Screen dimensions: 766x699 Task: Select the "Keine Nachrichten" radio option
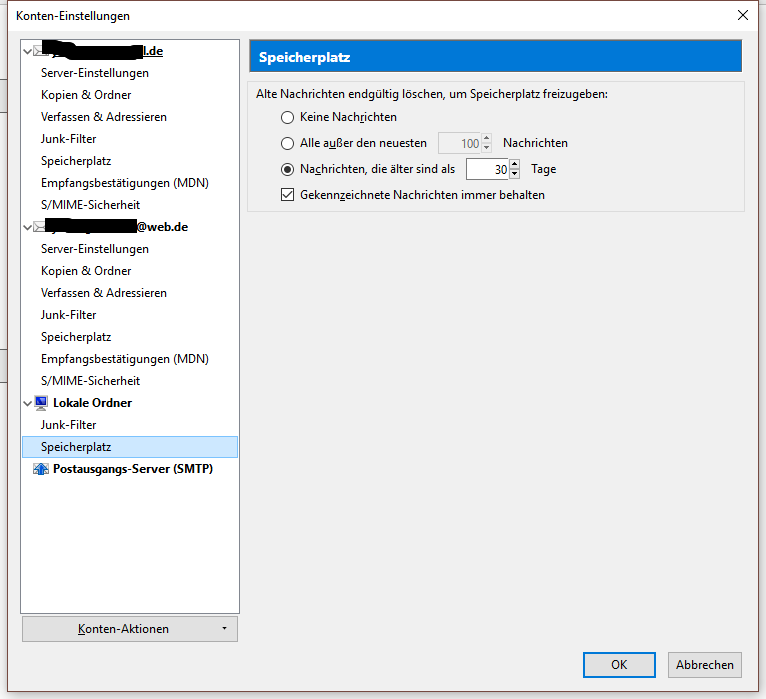click(288, 117)
